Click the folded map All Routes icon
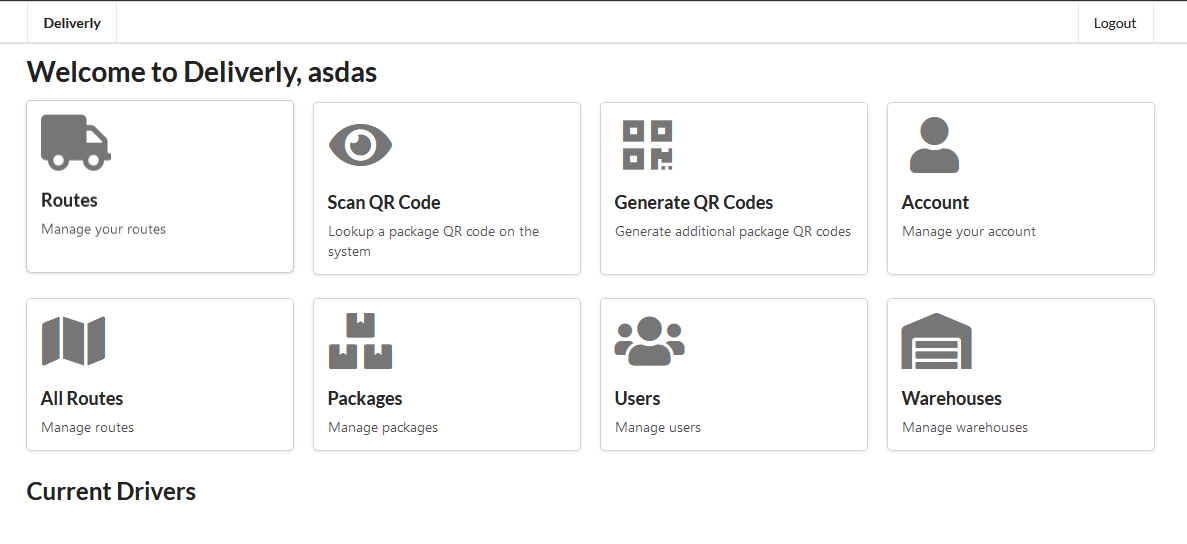Image resolution: width=1187 pixels, height=544 pixels. (73, 341)
